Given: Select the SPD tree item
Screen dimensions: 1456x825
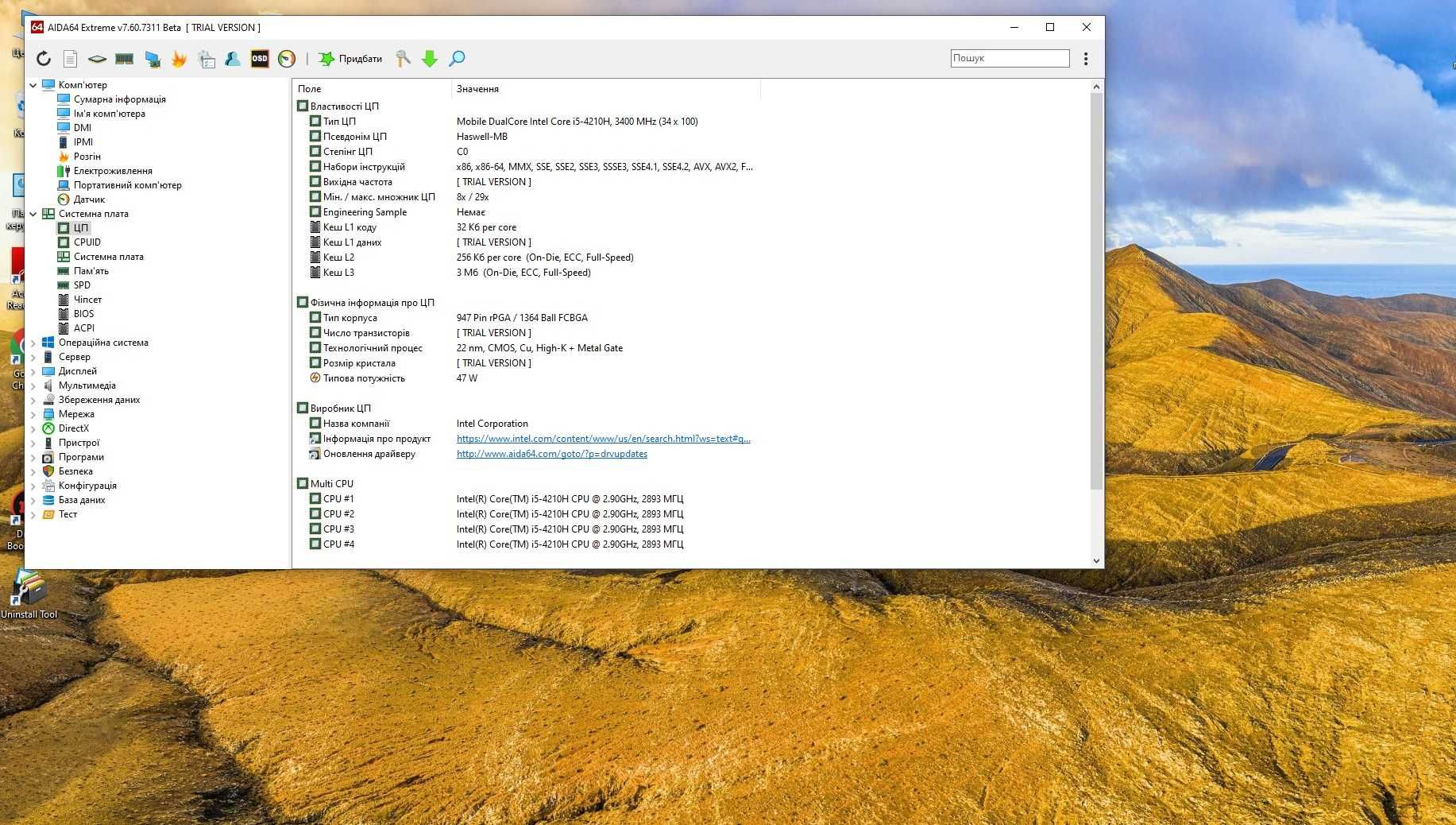Looking at the screenshot, I should (82, 285).
